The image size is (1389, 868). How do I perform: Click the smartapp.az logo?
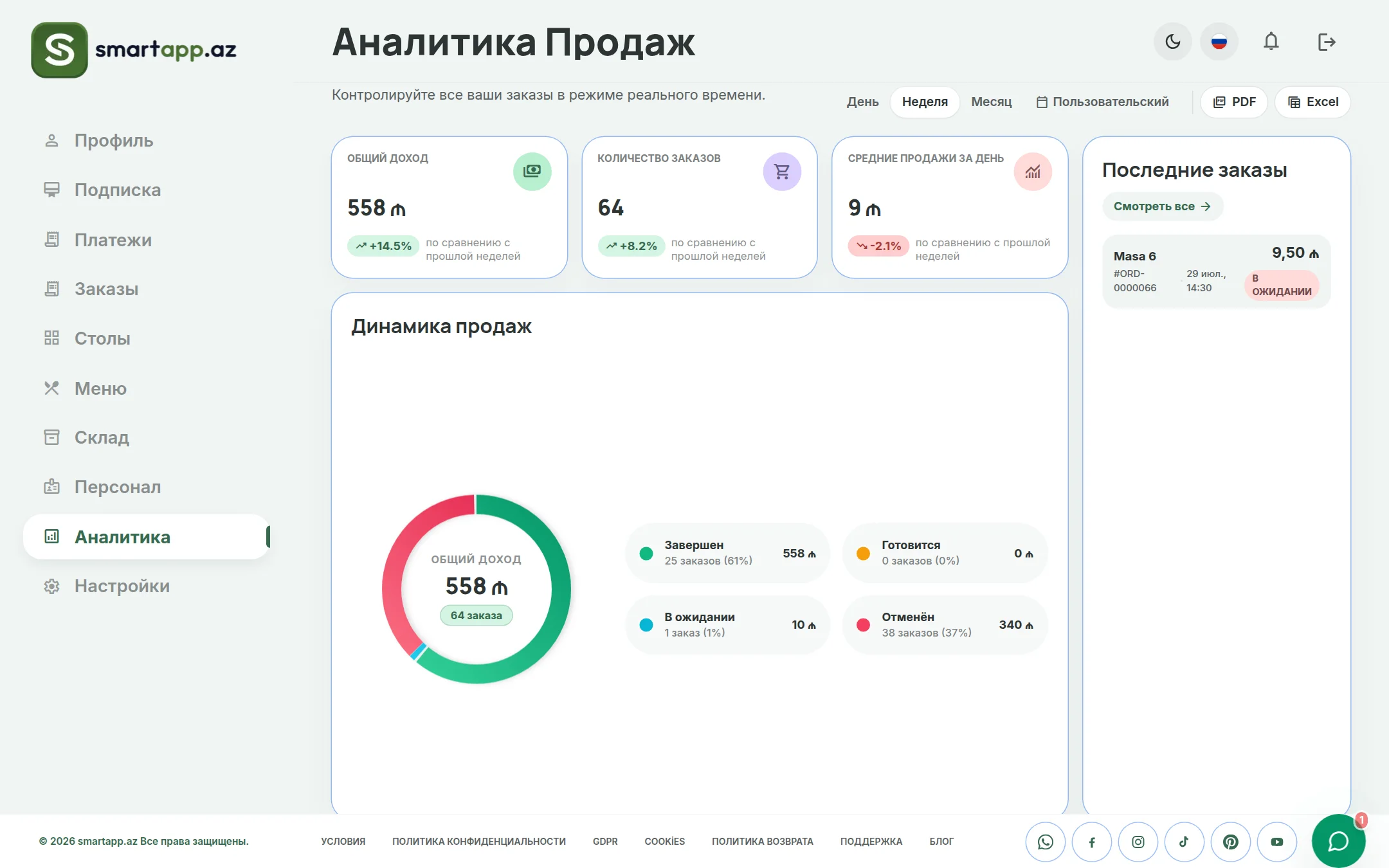[134, 50]
